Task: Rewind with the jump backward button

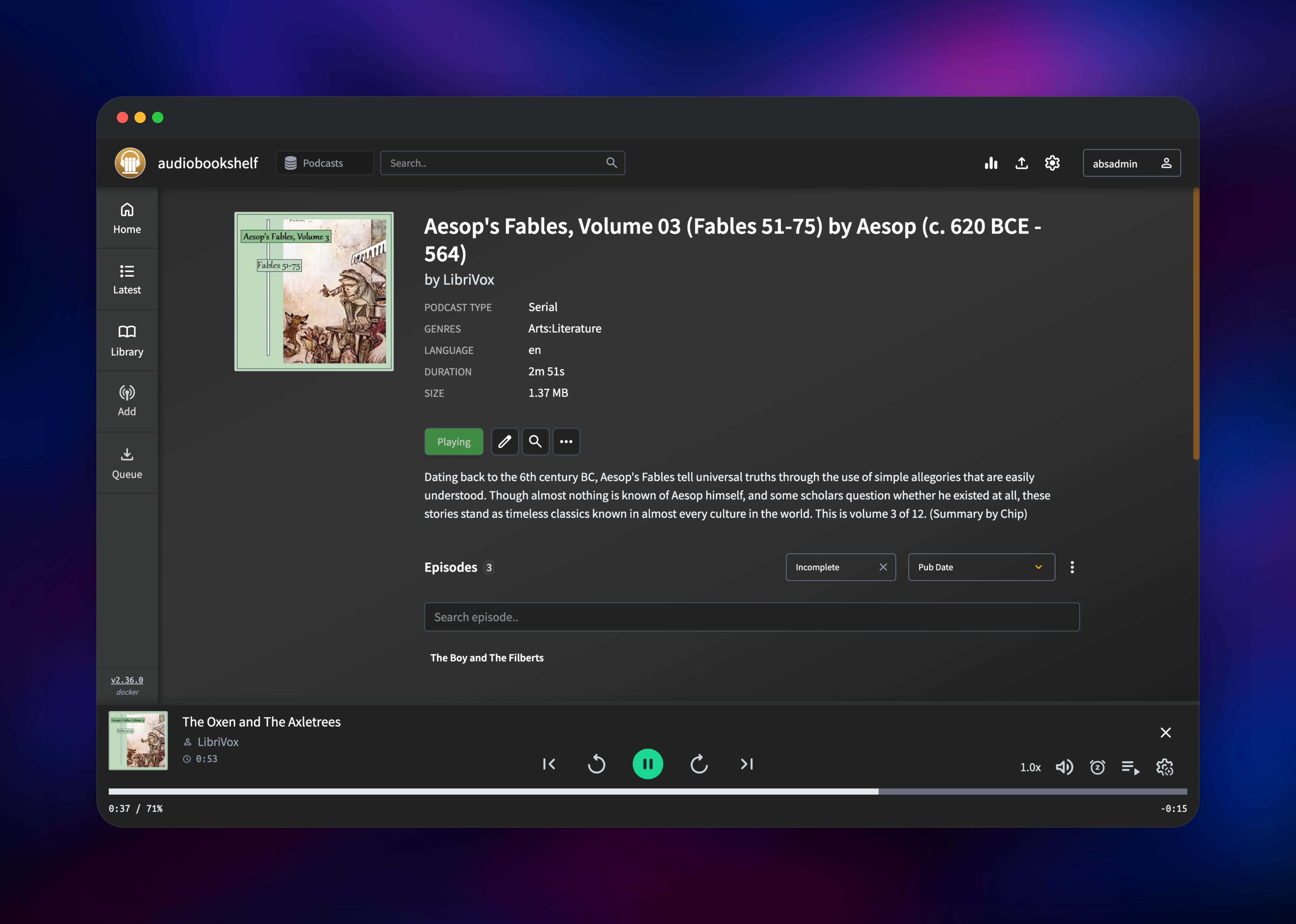Action: [x=596, y=764]
